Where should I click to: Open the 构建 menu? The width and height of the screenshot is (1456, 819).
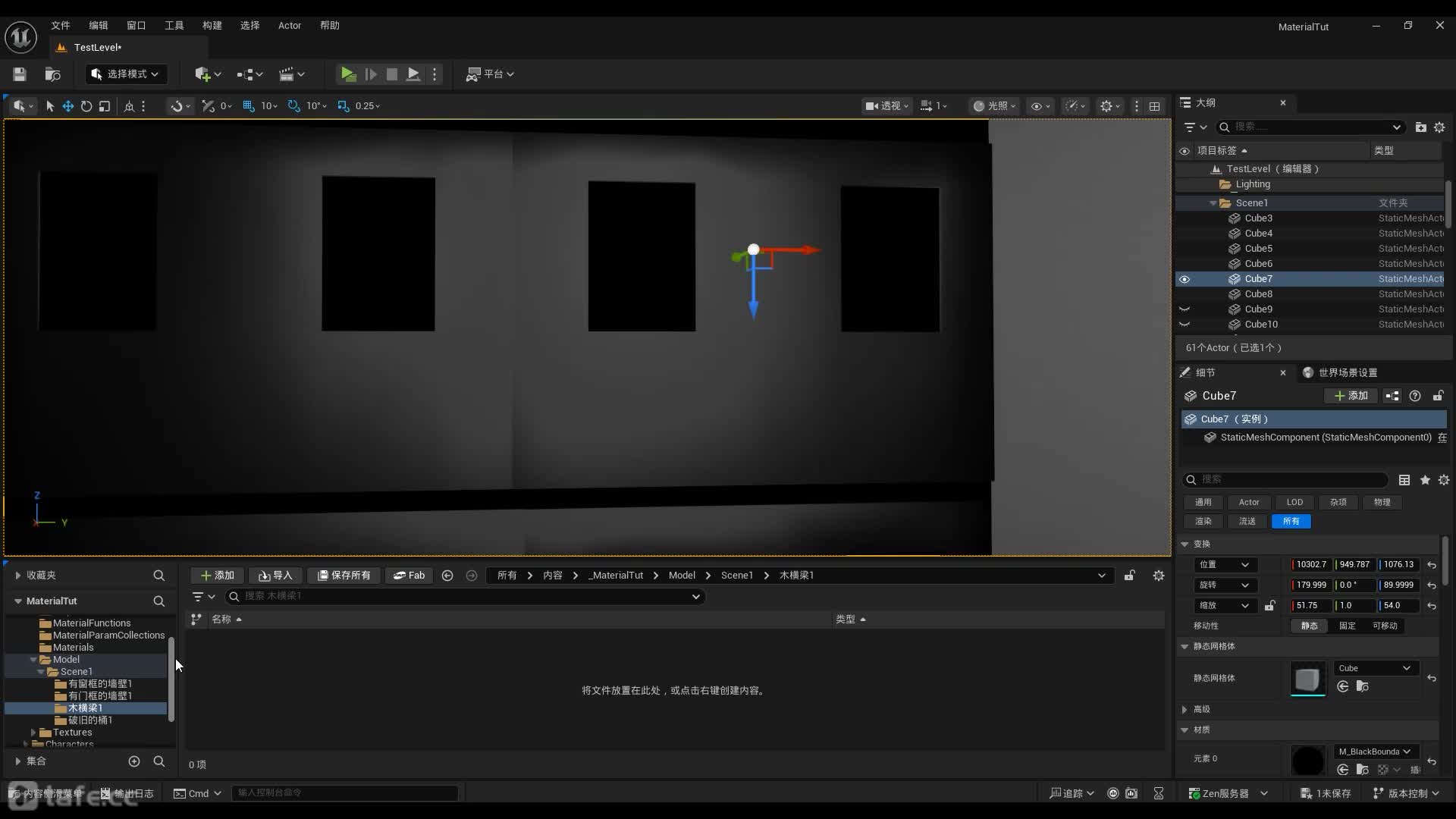[212, 25]
